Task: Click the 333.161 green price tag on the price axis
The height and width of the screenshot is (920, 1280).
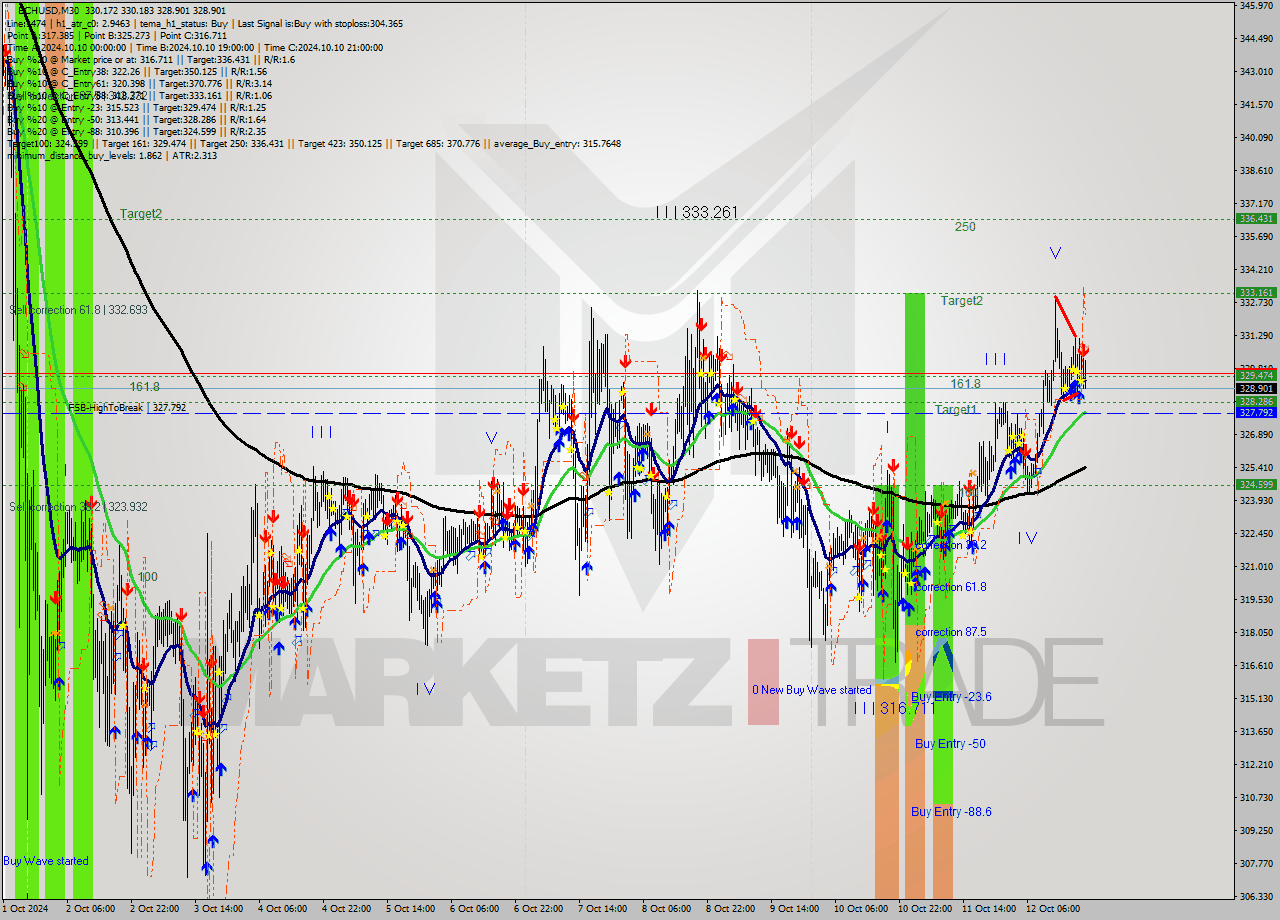Action: 1256,293
